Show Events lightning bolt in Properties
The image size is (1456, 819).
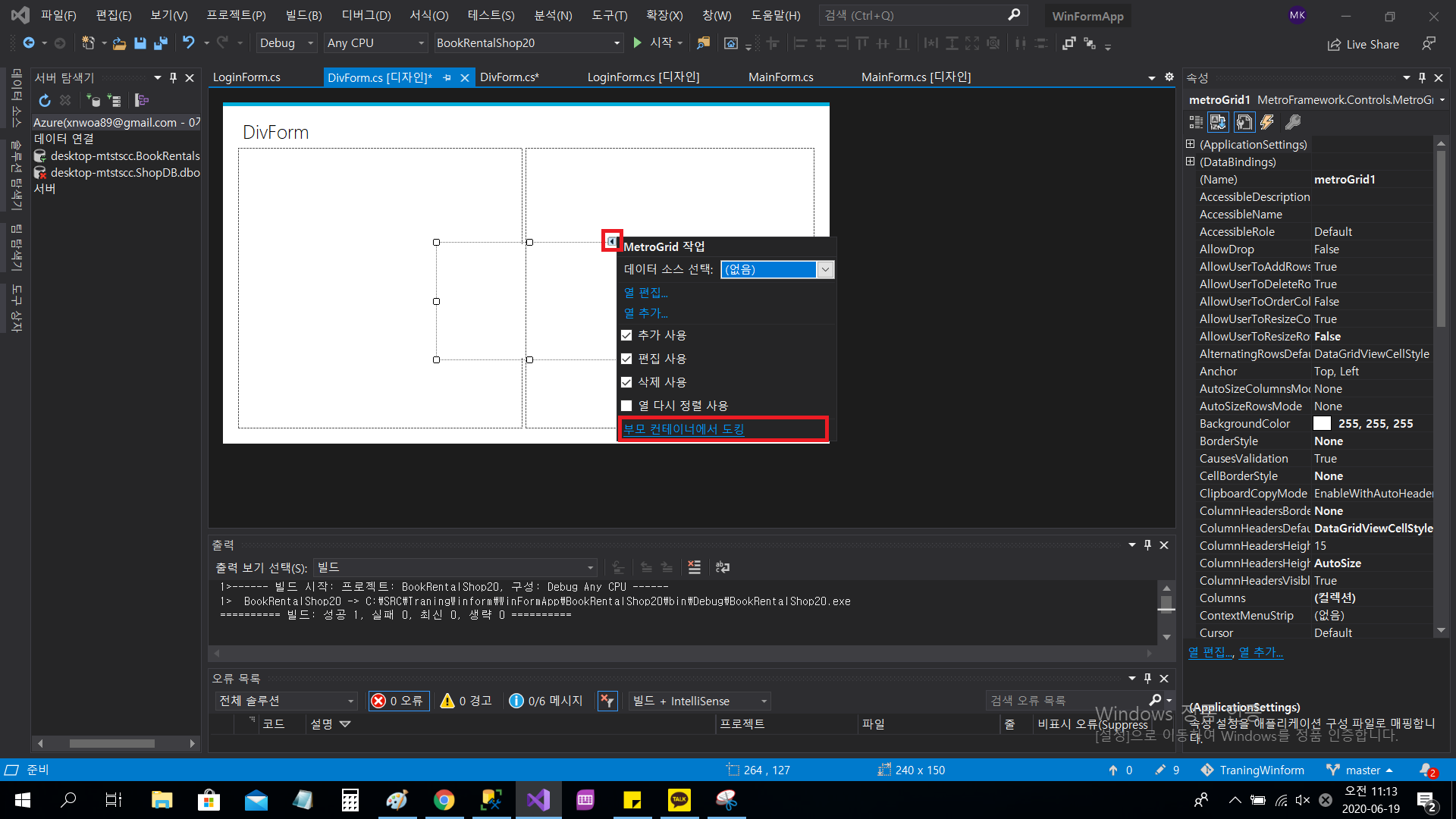[x=1267, y=122]
